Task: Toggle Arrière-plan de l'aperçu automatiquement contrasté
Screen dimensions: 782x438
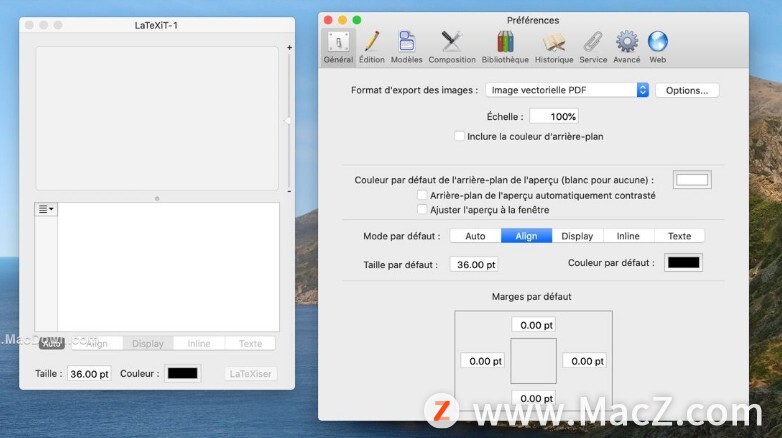Action: (x=422, y=195)
